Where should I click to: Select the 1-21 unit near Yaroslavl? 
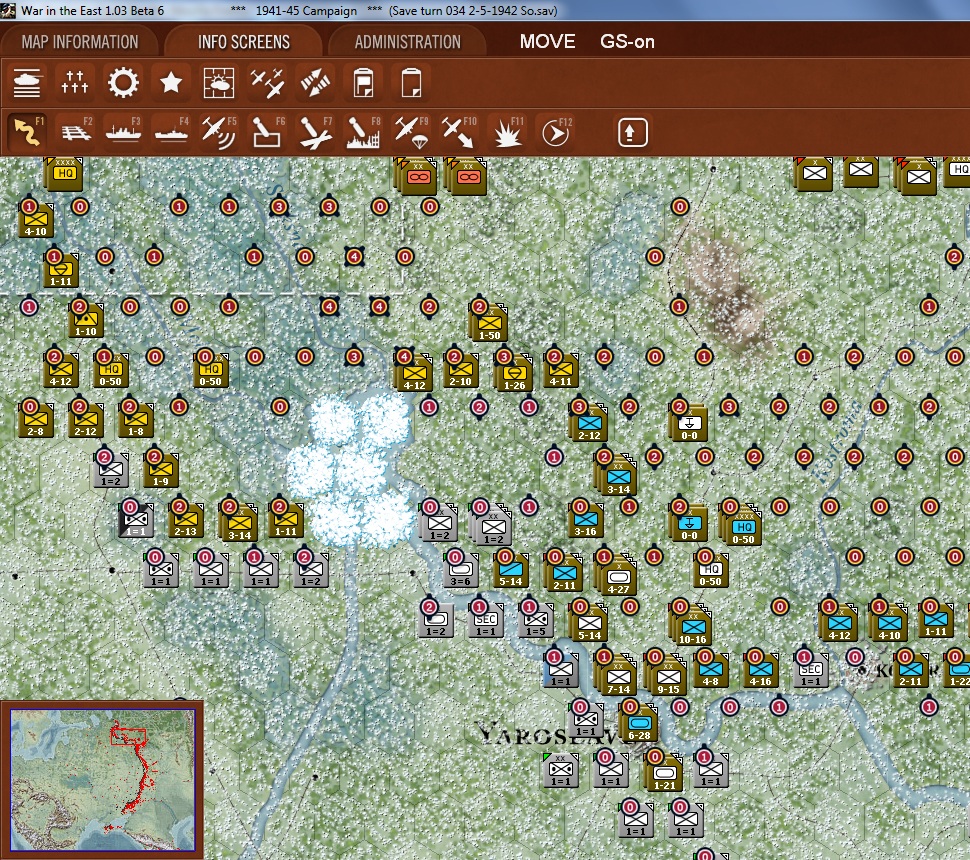664,773
